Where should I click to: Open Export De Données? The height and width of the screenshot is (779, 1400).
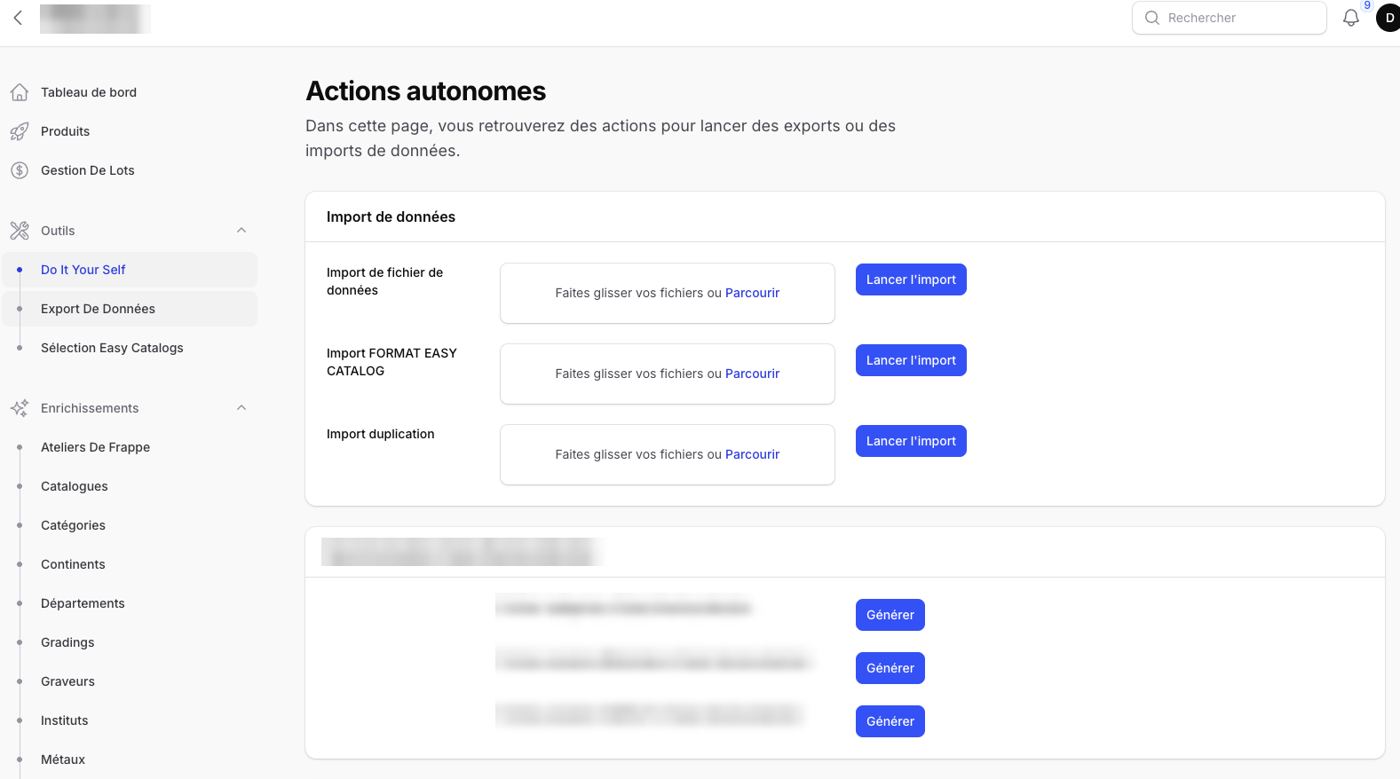pos(129,309)
